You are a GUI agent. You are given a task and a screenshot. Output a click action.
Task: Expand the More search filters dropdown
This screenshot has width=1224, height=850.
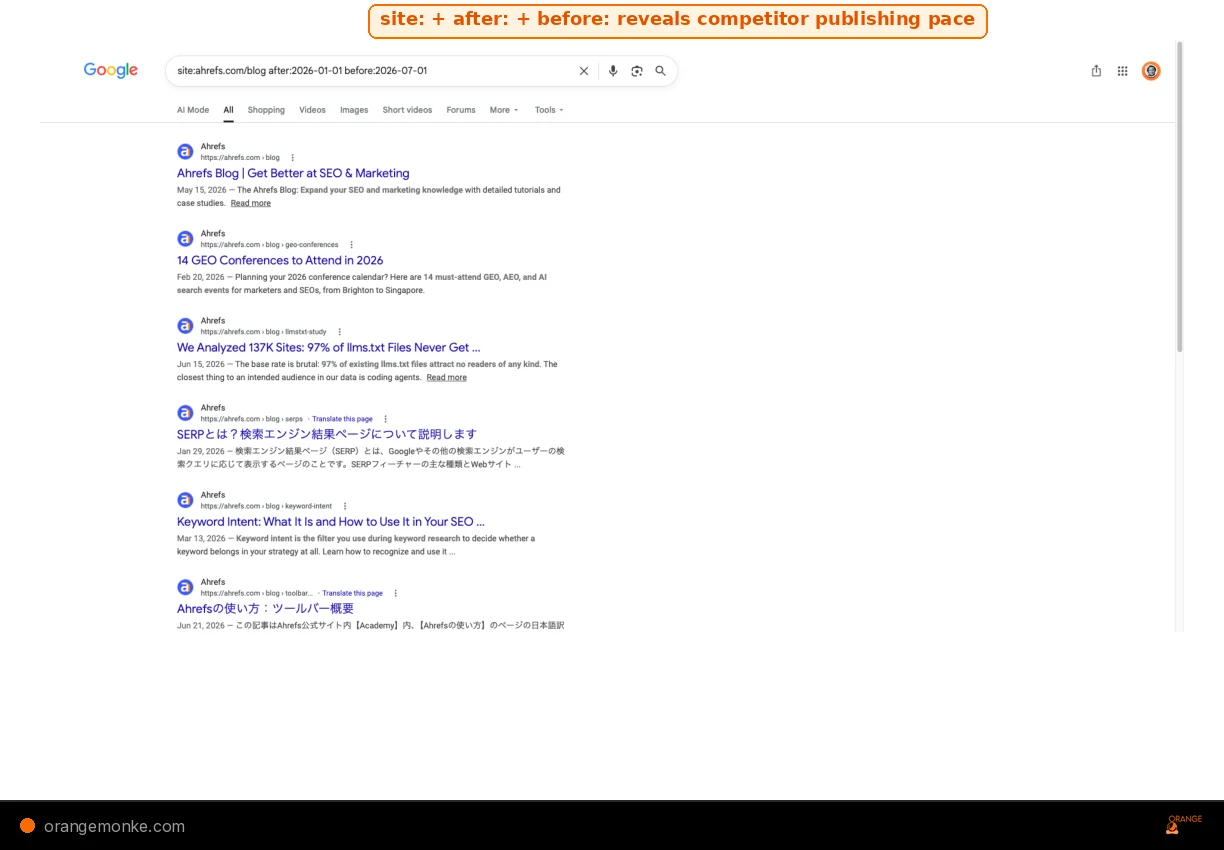504,110
